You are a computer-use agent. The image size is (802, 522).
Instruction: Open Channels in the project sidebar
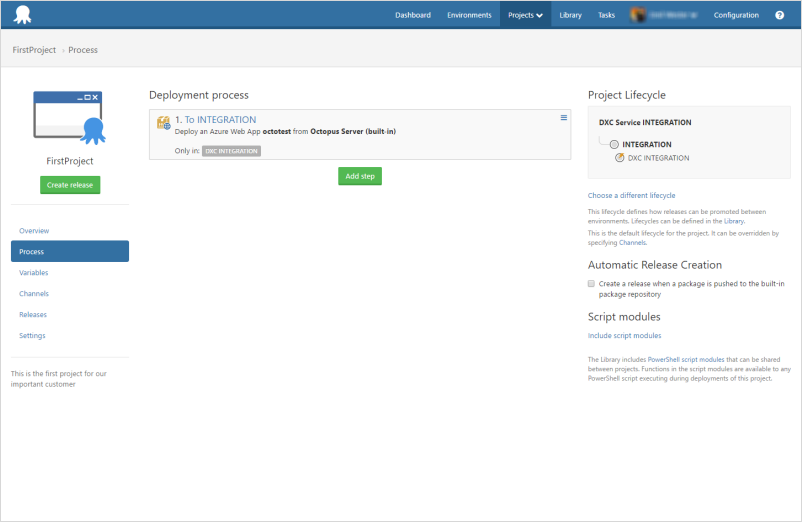click(34, 294)
